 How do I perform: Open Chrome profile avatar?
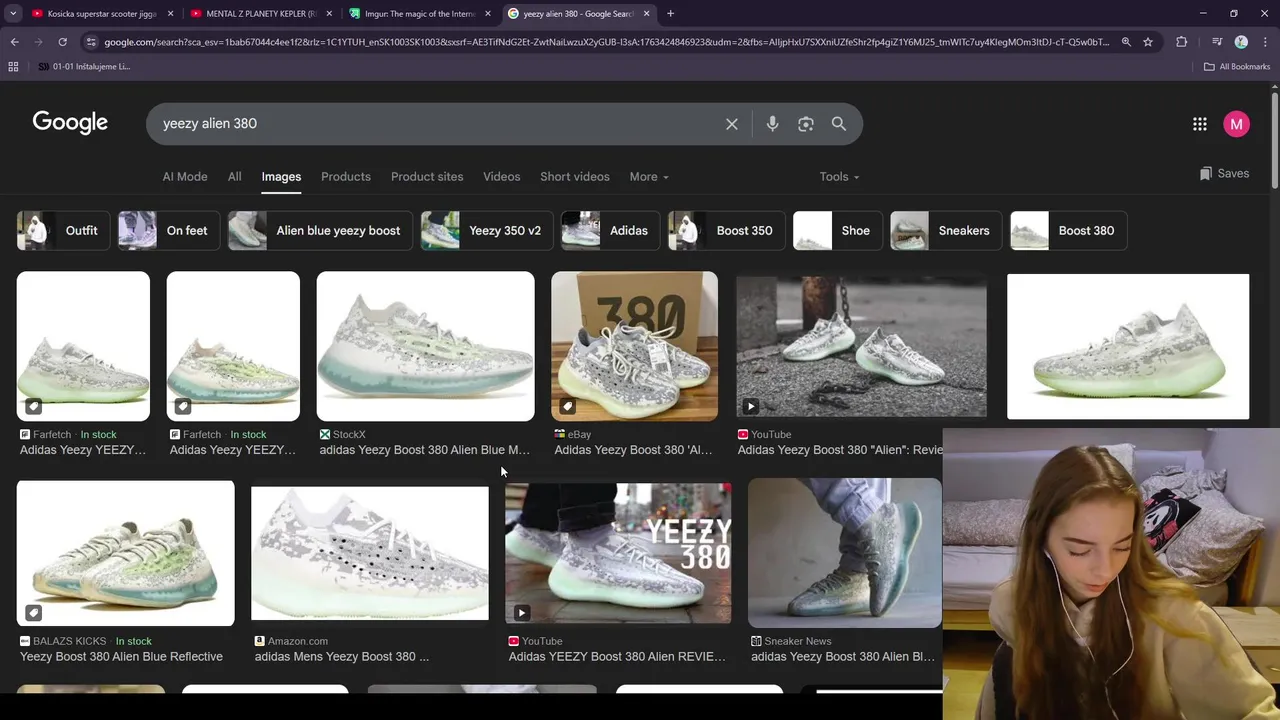[1241, 42]
